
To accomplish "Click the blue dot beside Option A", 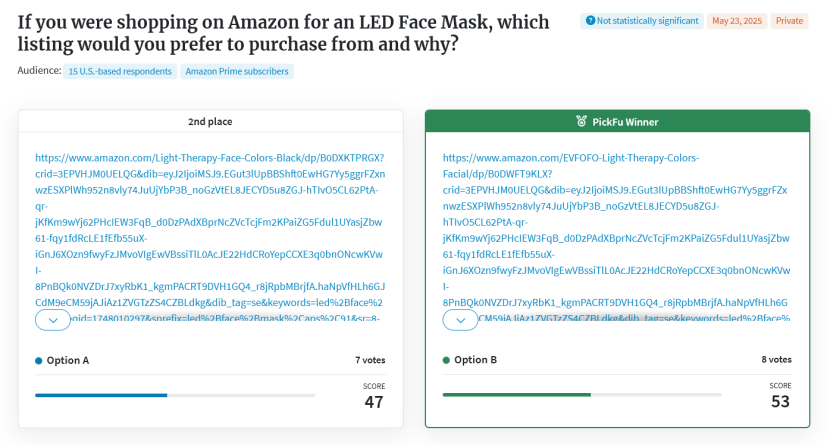I will click(x=39, y=360).
